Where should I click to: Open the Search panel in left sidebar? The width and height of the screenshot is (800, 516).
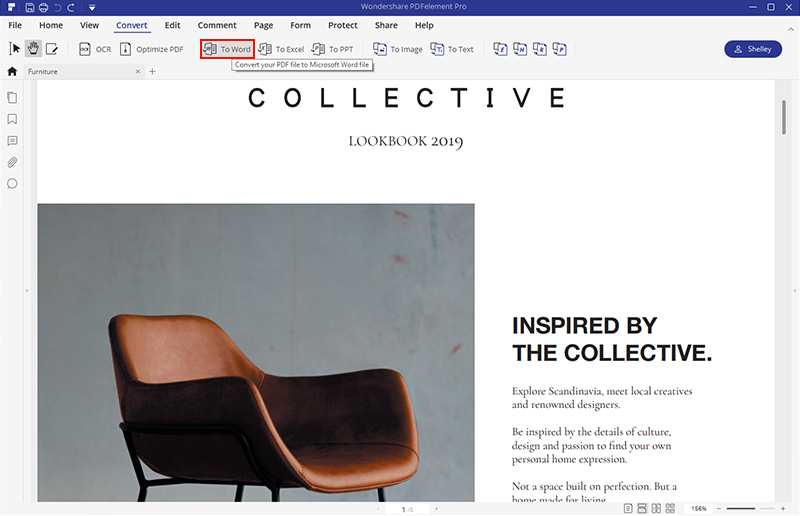(x=12, y=184)
